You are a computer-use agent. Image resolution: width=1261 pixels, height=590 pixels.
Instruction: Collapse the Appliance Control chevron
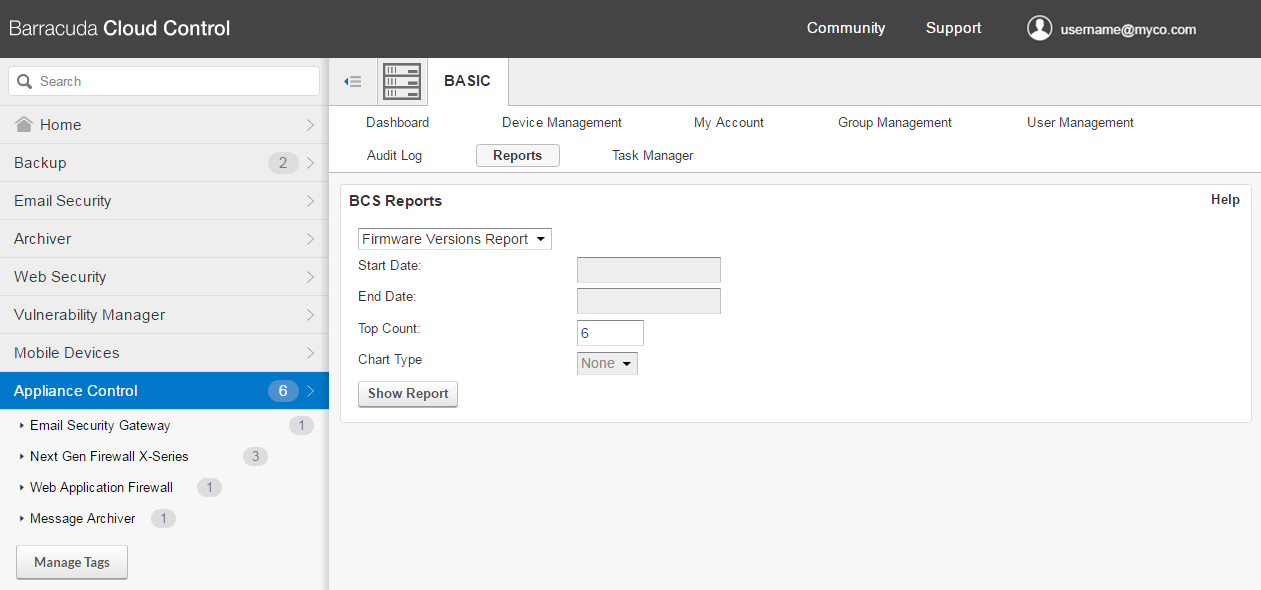click(x=310, y=391)
